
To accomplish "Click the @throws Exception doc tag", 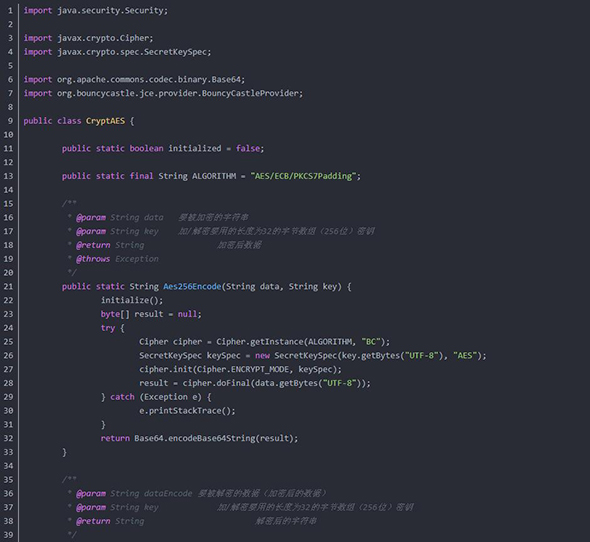I will tap(117, 259).
